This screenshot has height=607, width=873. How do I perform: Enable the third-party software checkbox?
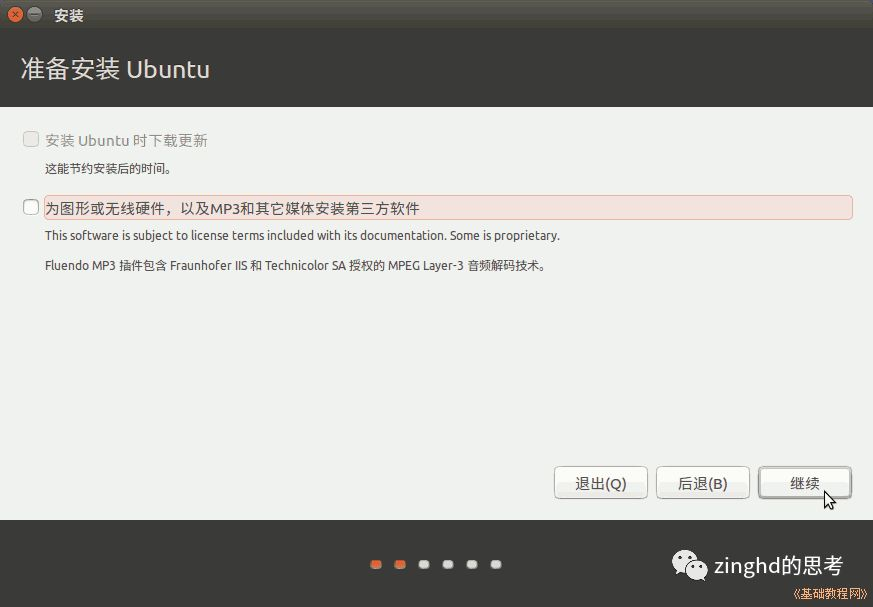click(31, 207)
